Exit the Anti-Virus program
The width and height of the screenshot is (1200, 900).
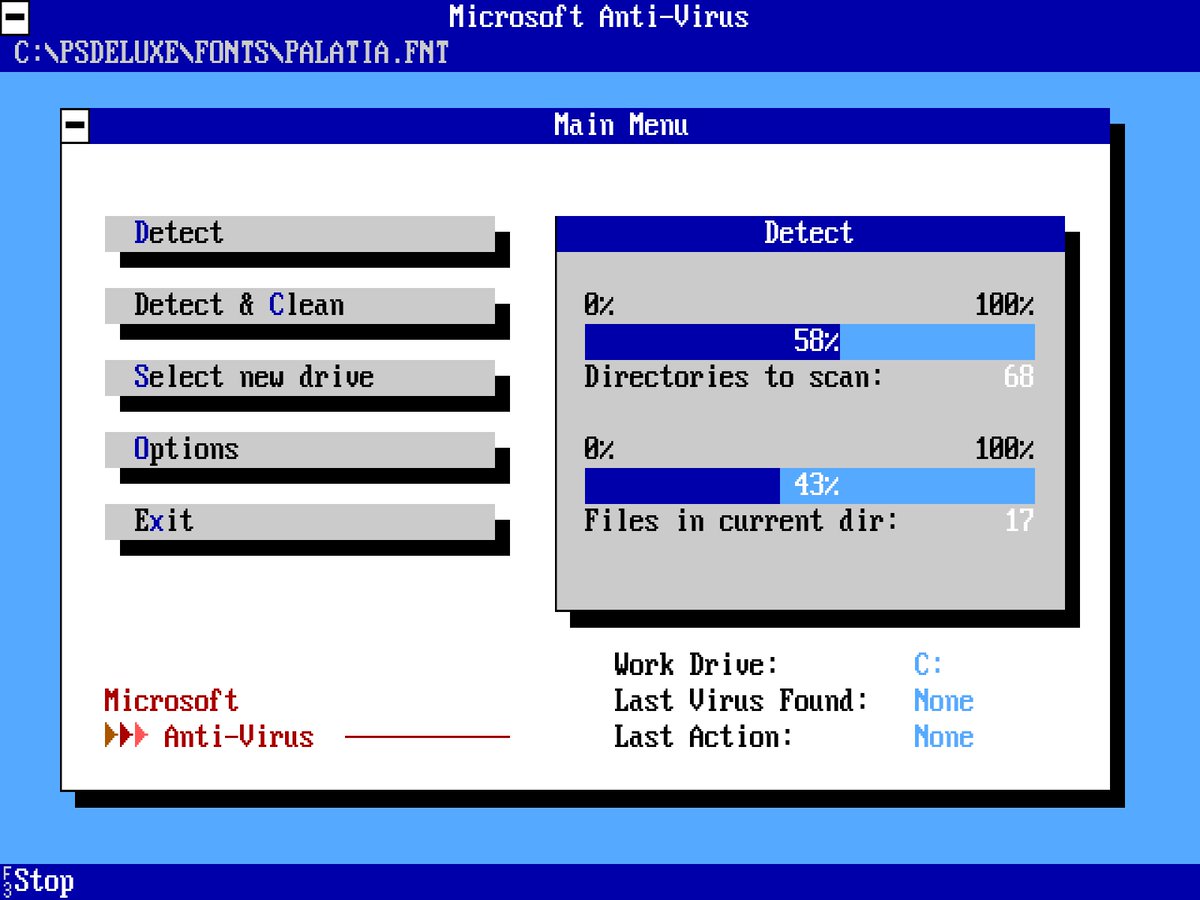(x=300, y=521)
